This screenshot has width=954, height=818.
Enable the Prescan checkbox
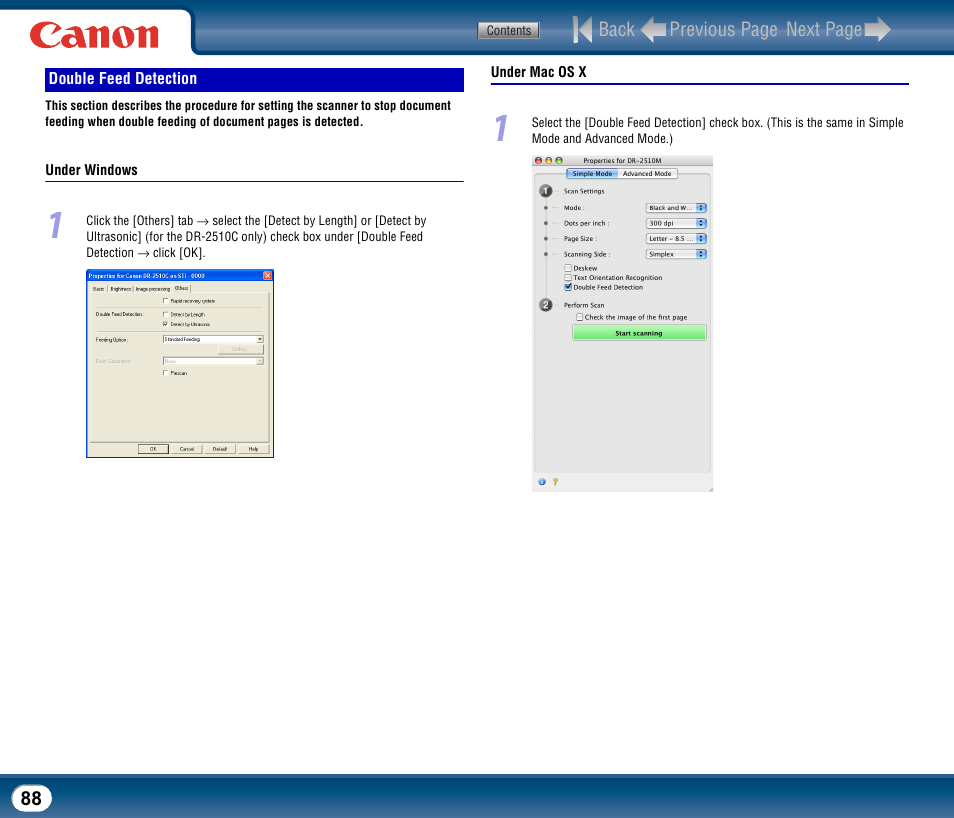point(165,373)
